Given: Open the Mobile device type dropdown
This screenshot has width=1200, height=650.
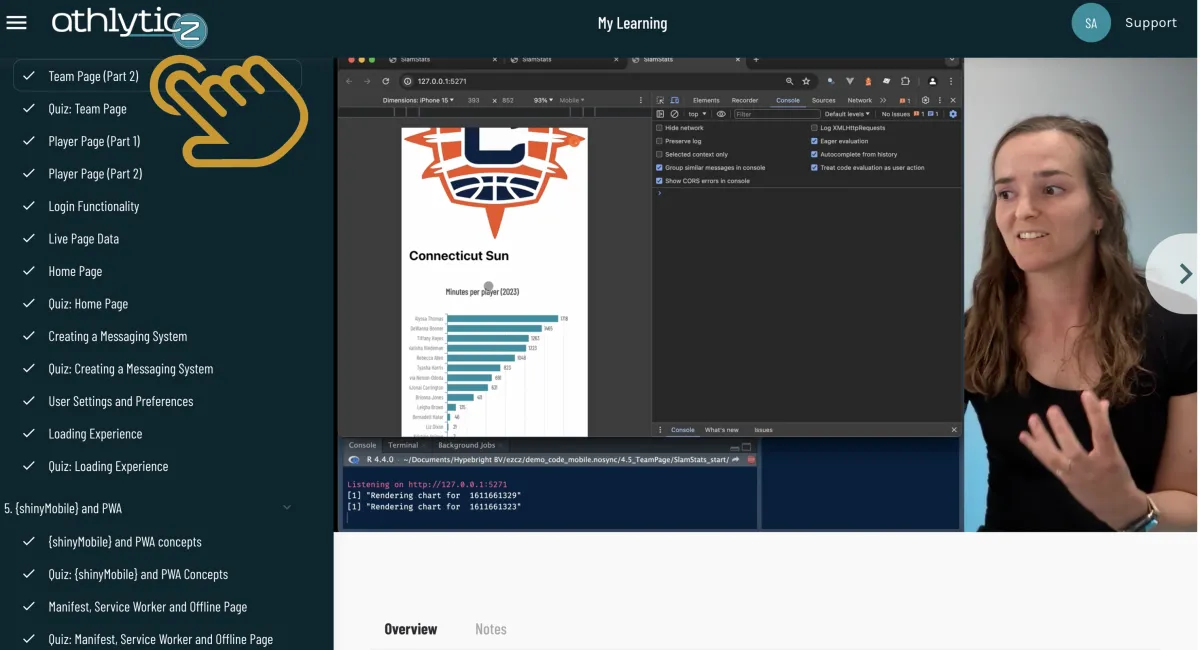Looking at the screenshot, I should [x=571, y=100].
